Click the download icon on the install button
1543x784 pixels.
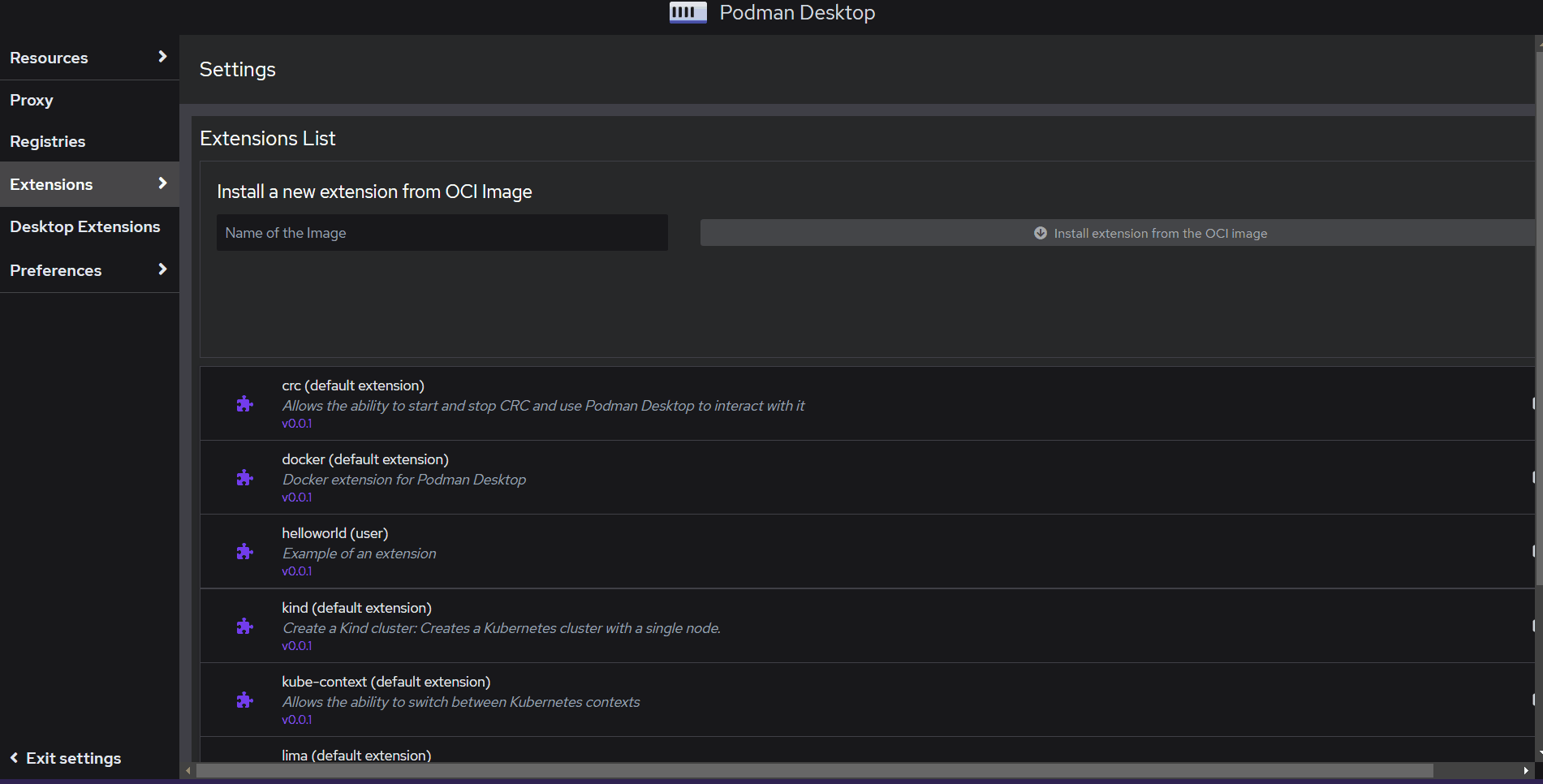pos(1040,233)
